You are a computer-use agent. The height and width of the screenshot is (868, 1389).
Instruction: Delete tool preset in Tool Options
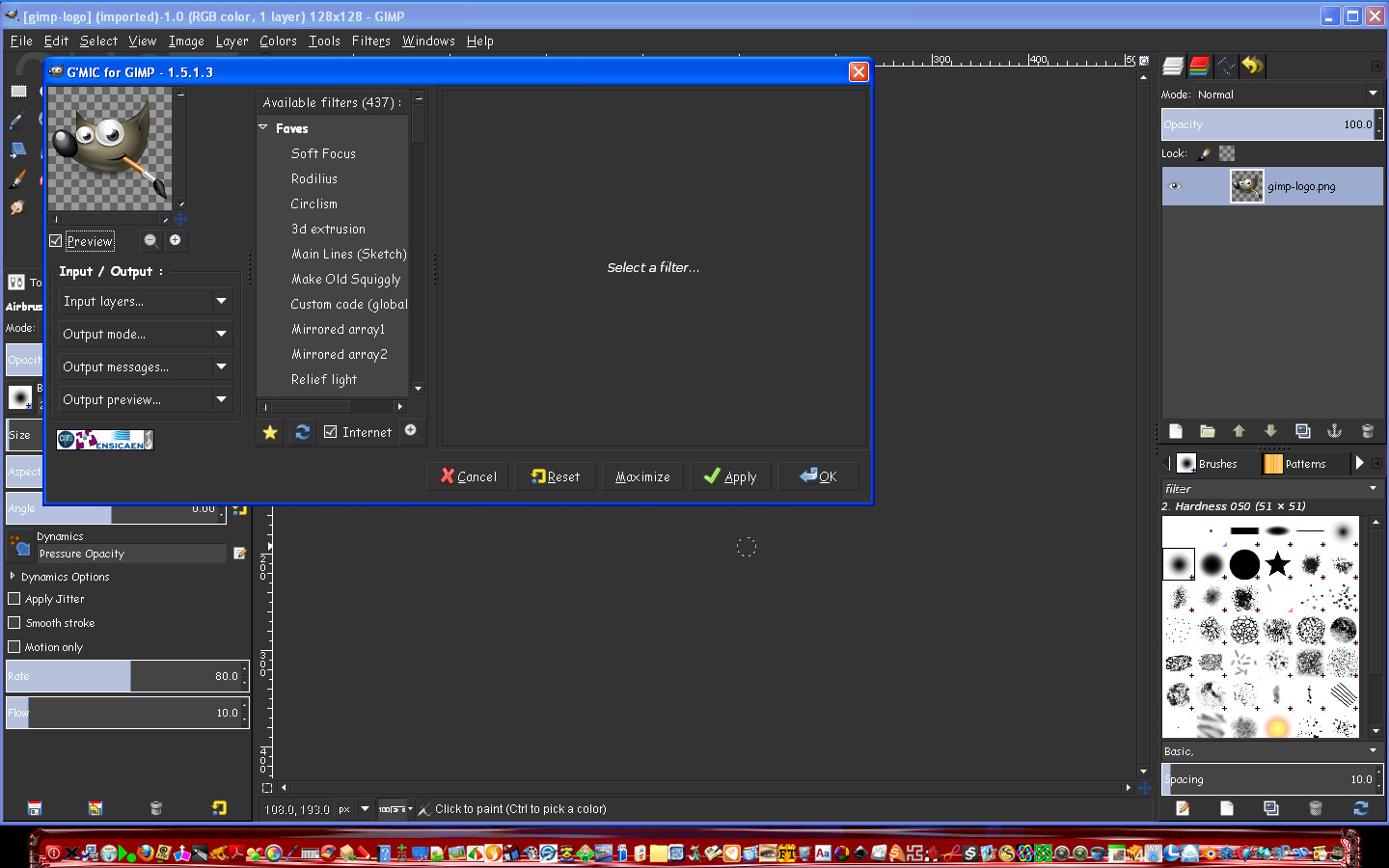pos(156,808)
